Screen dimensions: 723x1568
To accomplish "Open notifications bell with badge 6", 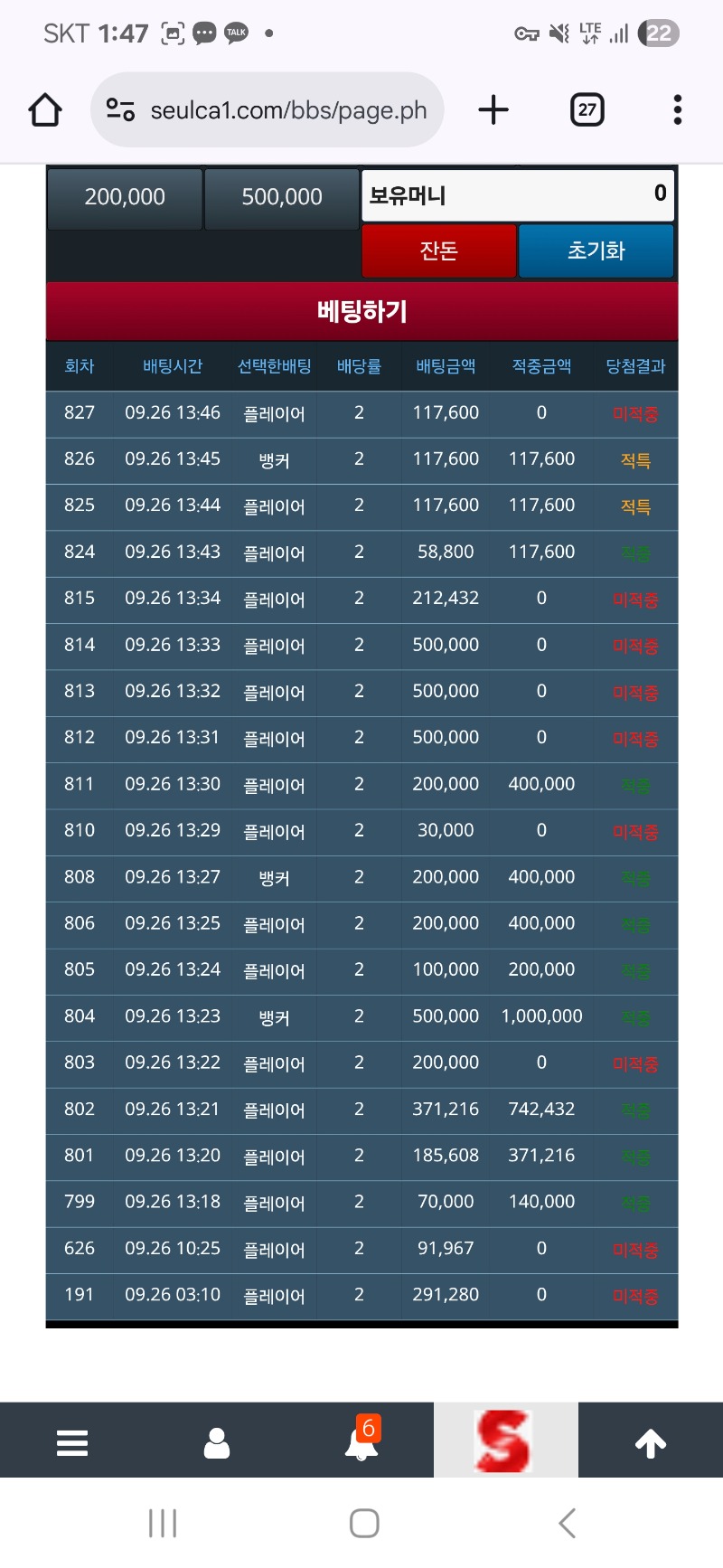I will (362, 1439).
